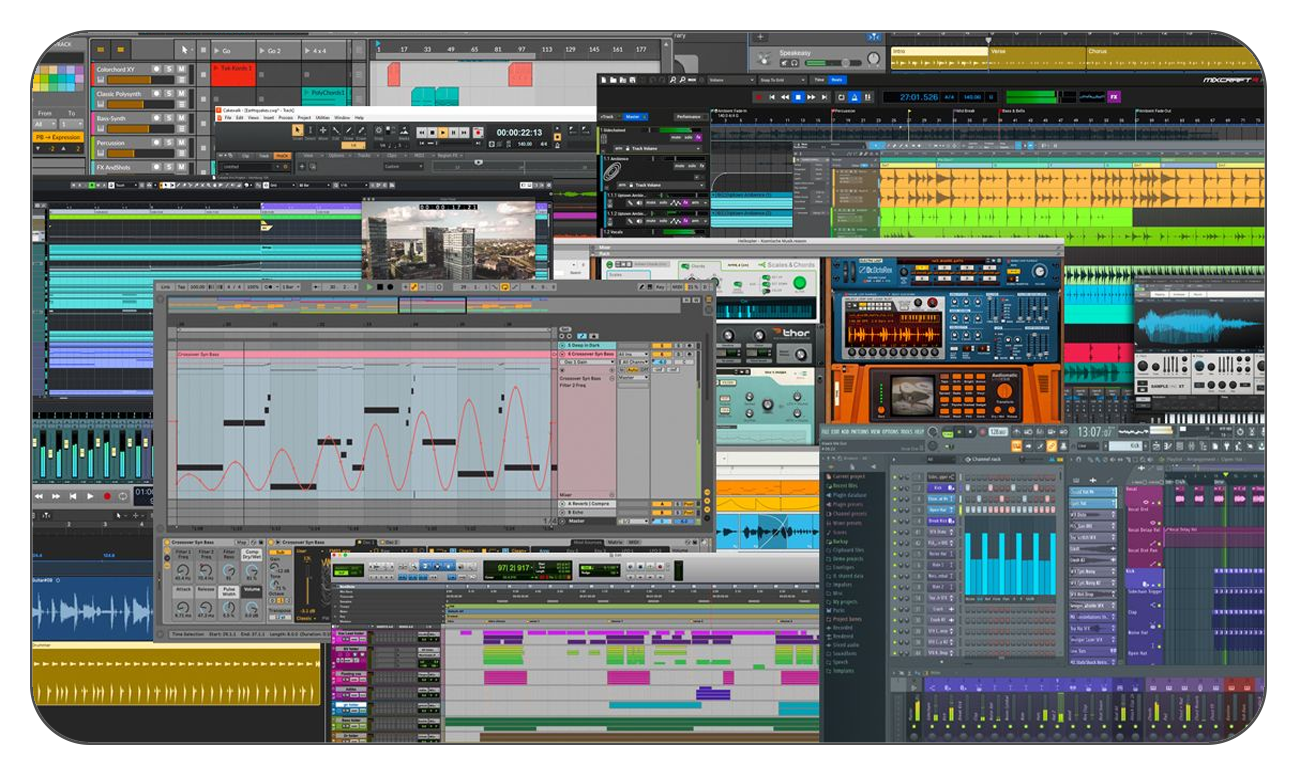
Task: Open the Cakewalk Edit menu
Action: [240, 118]
